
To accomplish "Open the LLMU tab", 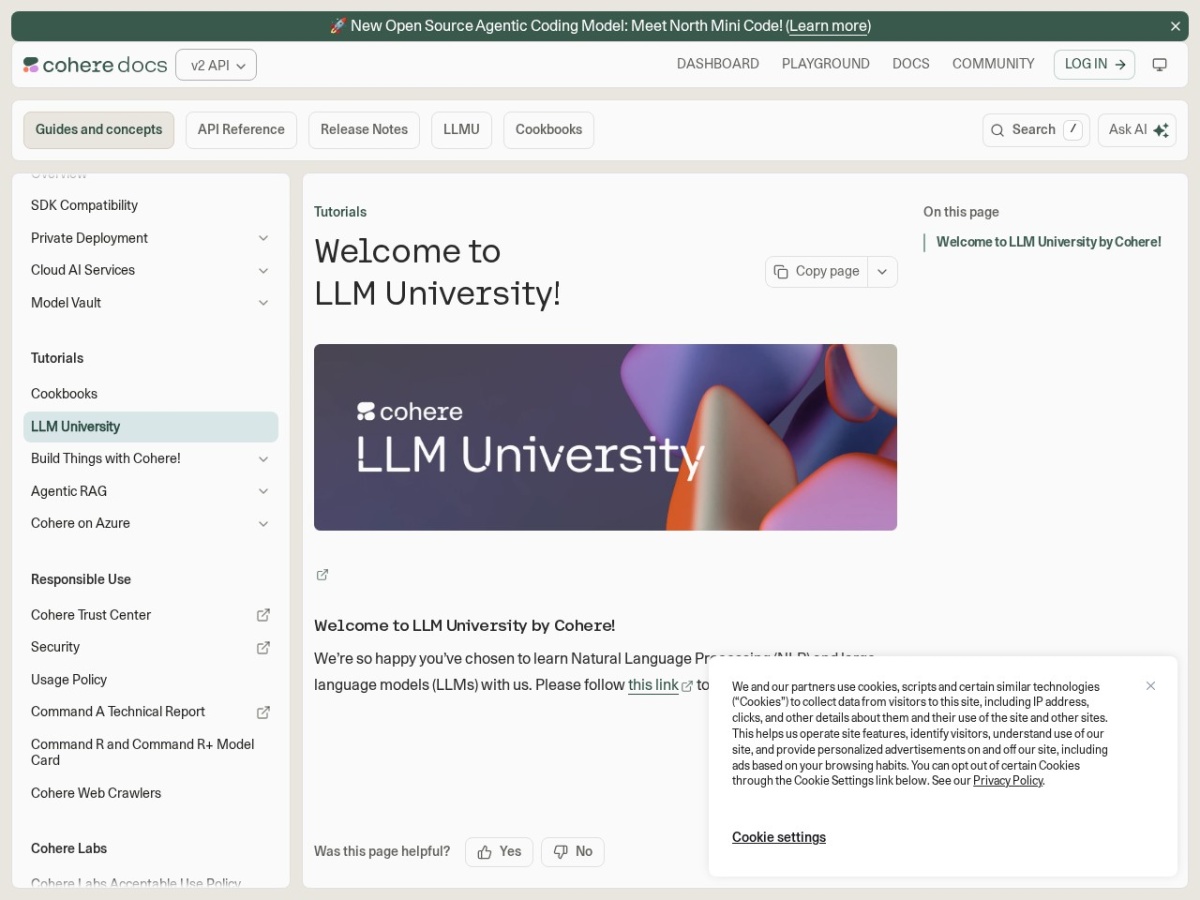I will point(462,130).
